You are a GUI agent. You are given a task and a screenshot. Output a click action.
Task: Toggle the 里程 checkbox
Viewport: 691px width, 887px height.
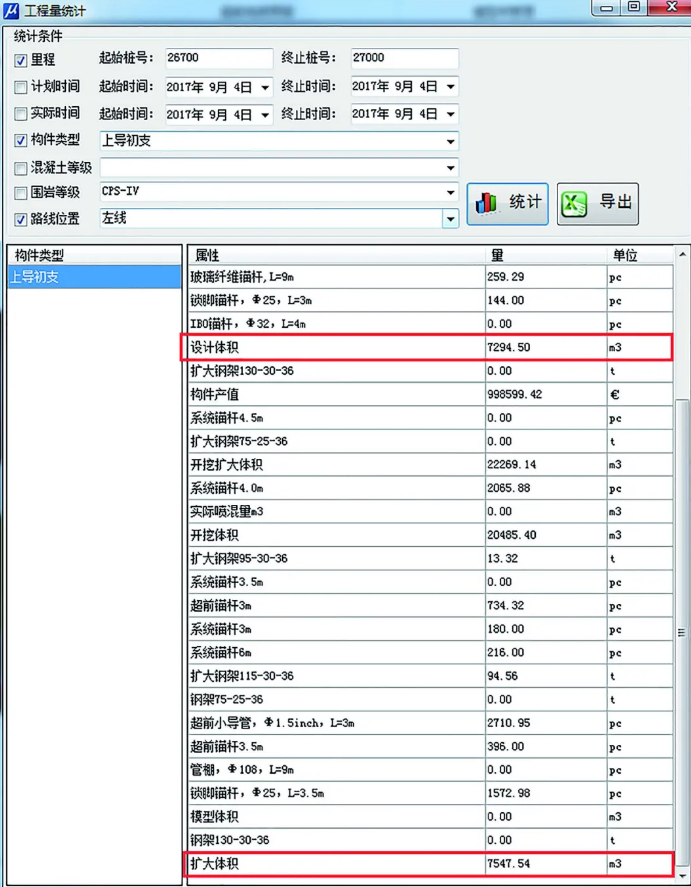coord(20,60)
